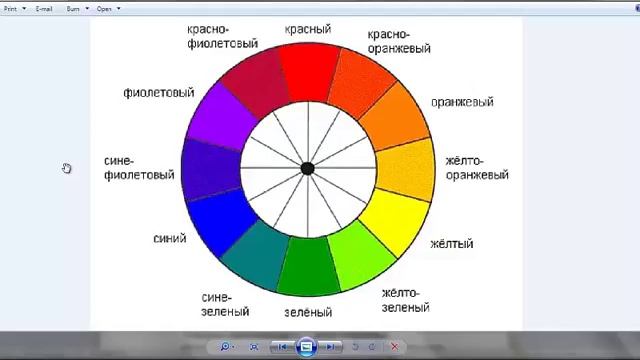Click the Actual Size icon
The height and width of the screenshot is (360, 640).
click(x=253, y=347)
